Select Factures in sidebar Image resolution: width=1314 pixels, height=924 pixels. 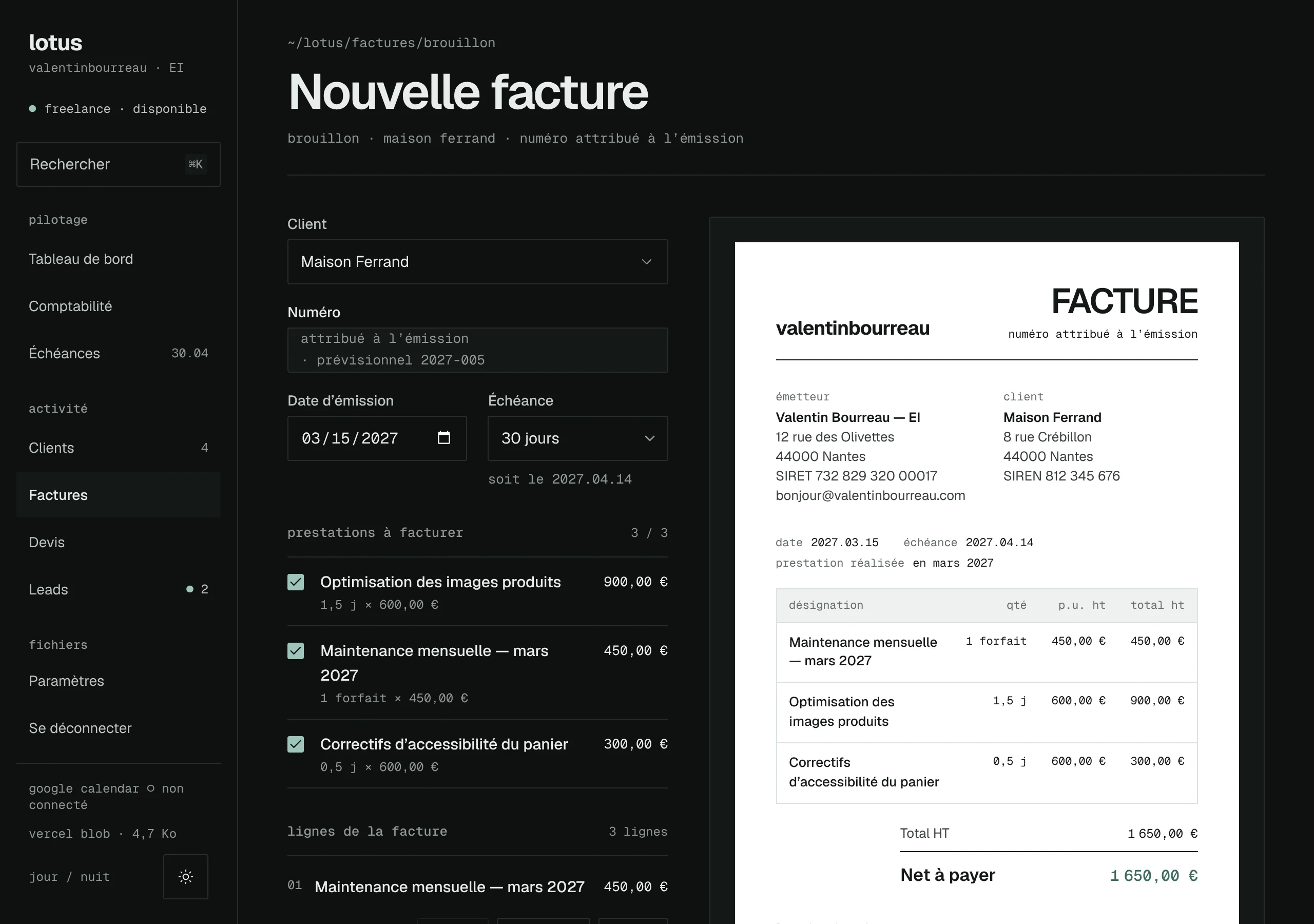119,495
